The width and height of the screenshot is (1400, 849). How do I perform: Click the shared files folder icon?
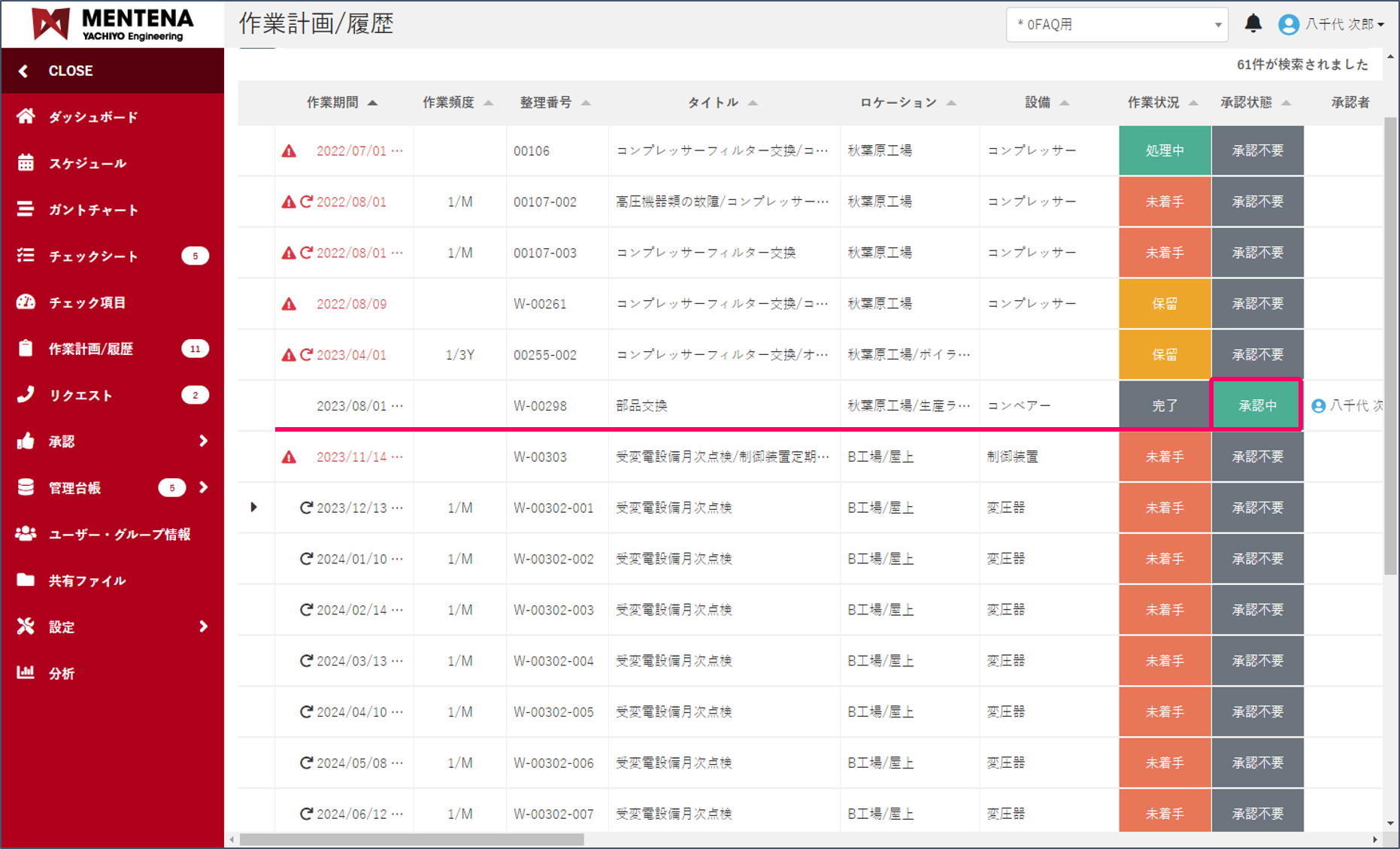(x=26, y=580)
